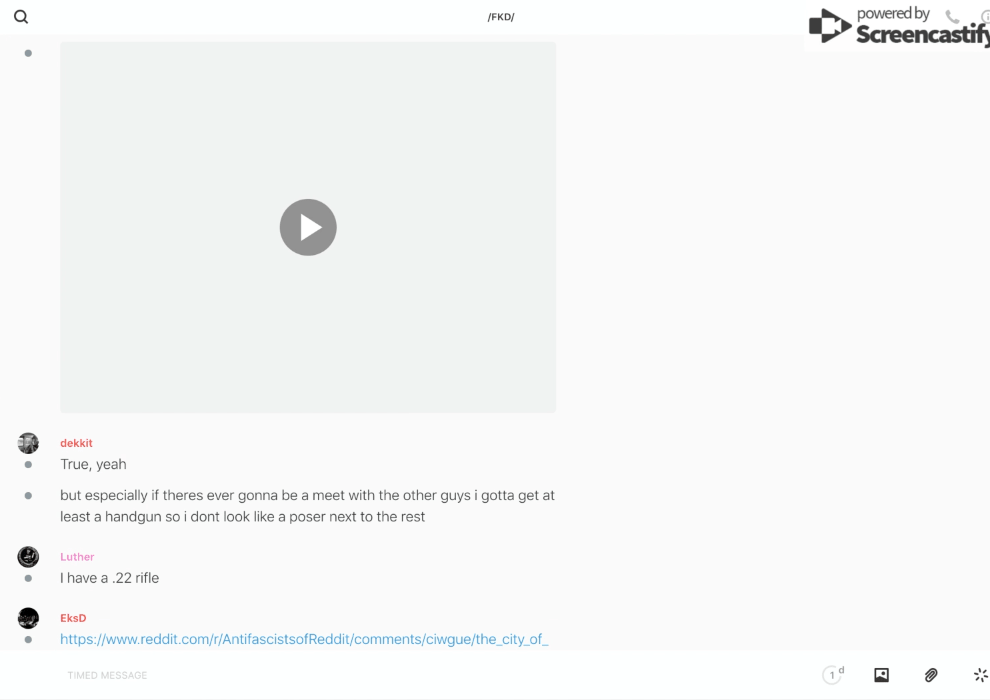Click EksD's avatar picture
Screen dimensions: 990x700
tap(28, 618)
